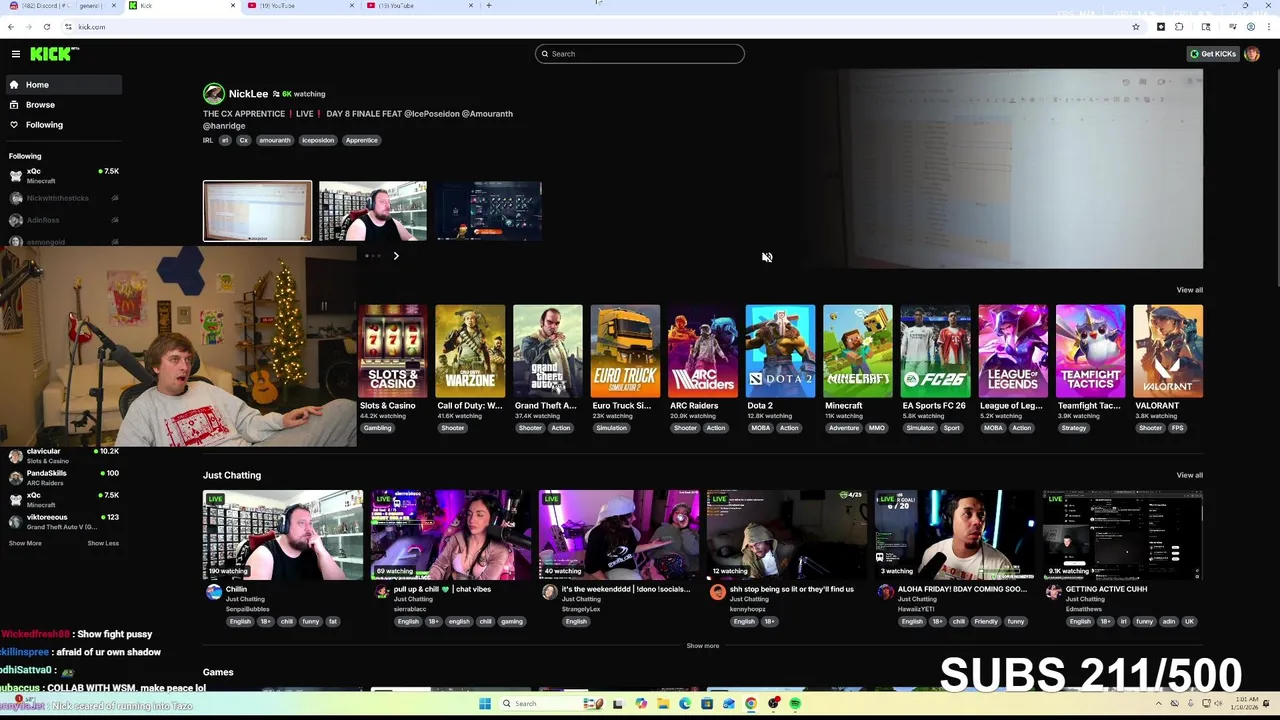
Task: Open the Windows Start button
Action: 485,704
